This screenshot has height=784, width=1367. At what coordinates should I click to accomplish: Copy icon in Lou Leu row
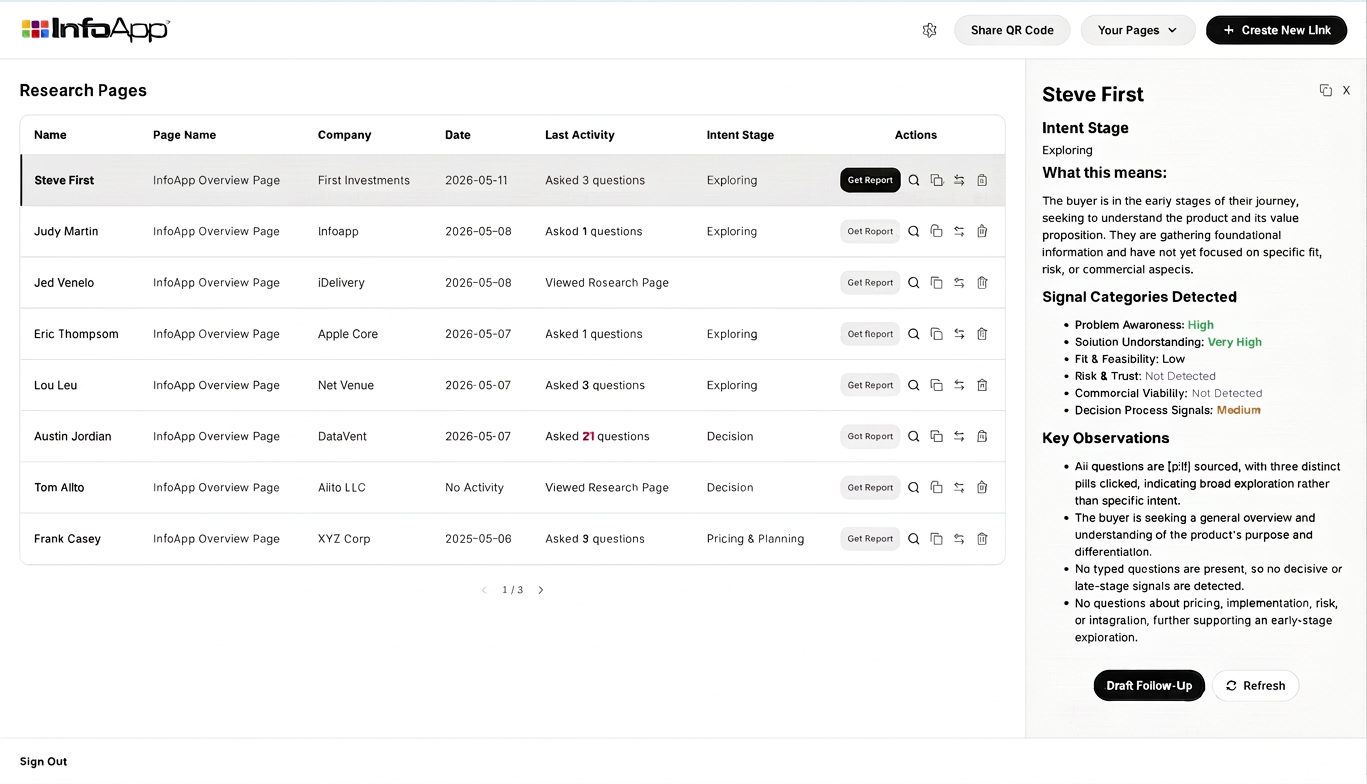(936, 385)
